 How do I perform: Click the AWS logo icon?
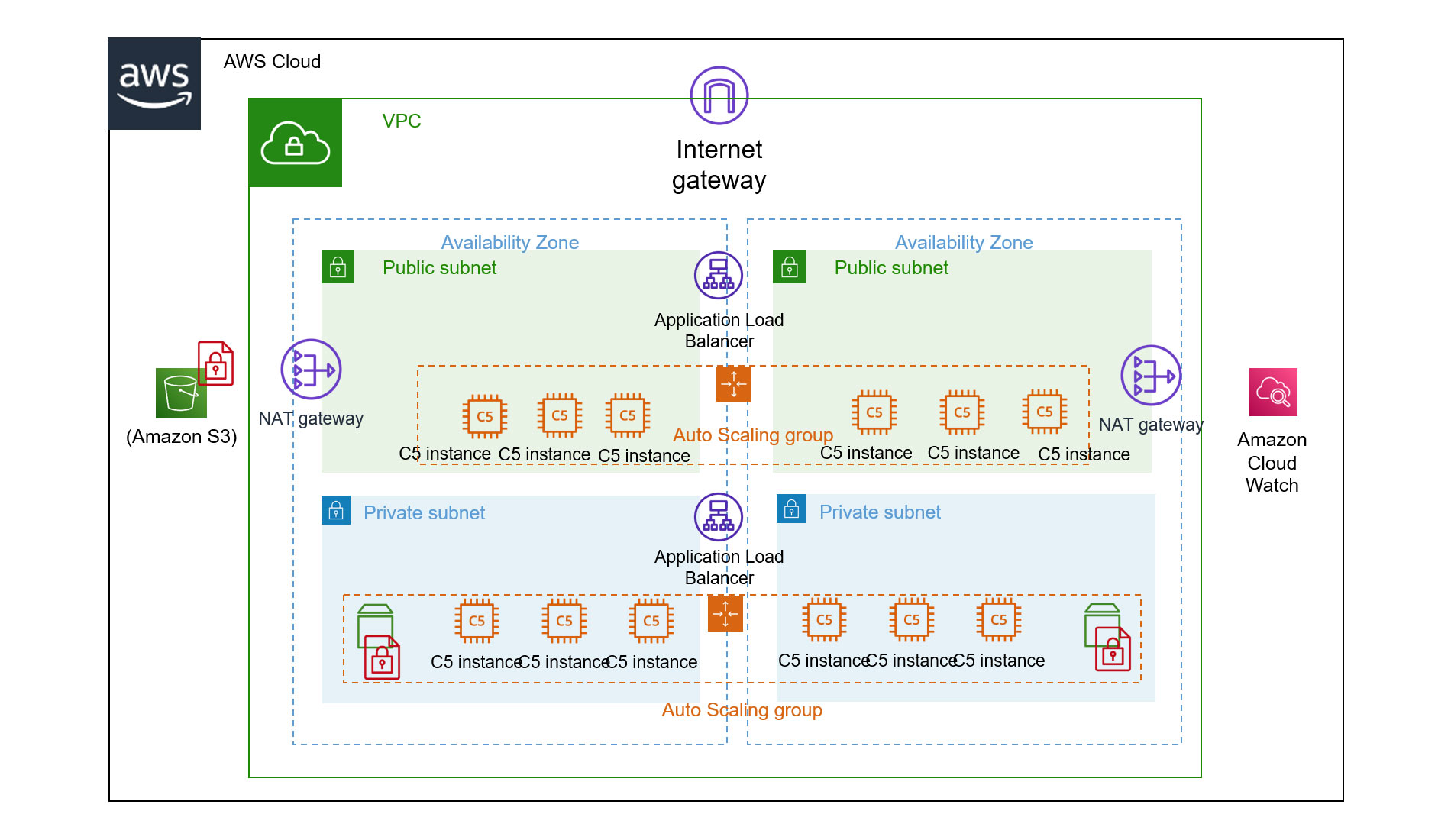pyautogui.click(x=154, y=84)
